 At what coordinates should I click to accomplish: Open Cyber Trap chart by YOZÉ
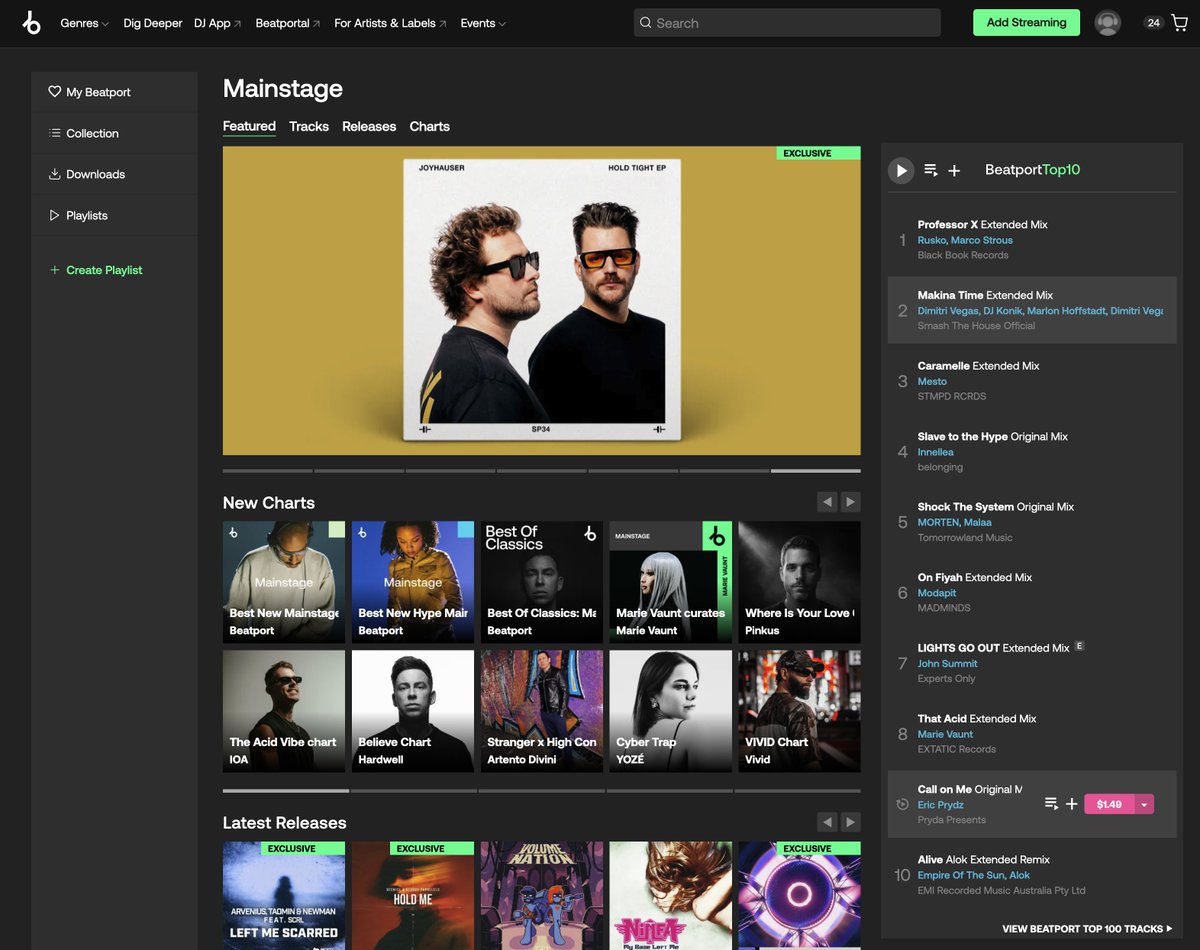pos(671,711)
